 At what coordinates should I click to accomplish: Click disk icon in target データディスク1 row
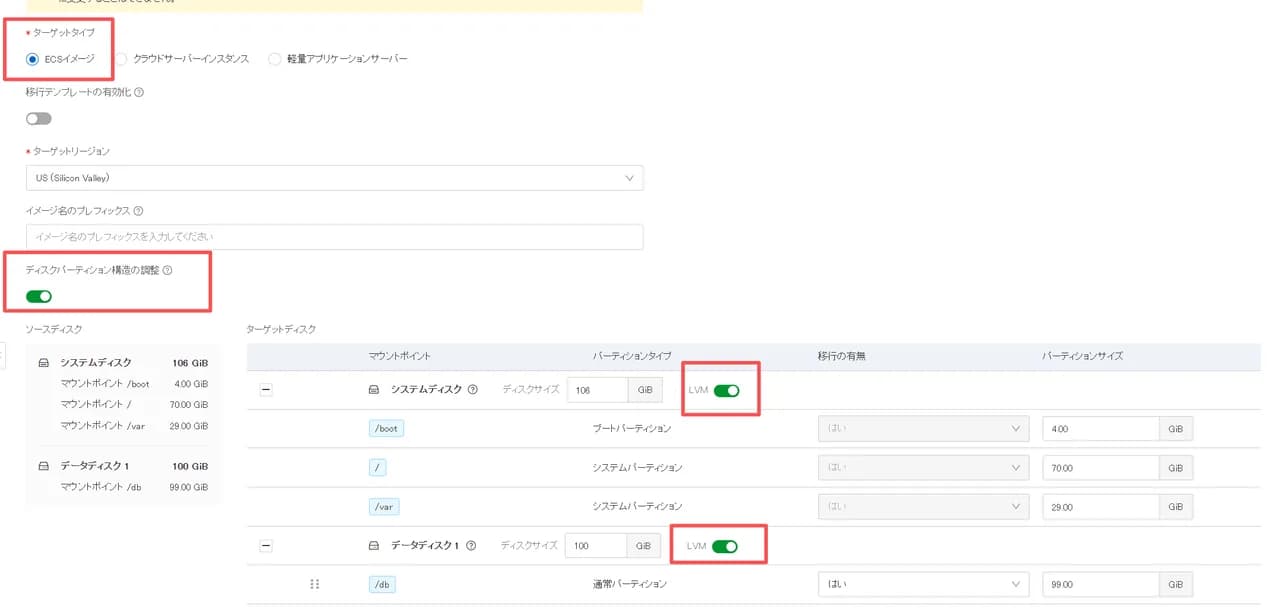tap(374, 546)
